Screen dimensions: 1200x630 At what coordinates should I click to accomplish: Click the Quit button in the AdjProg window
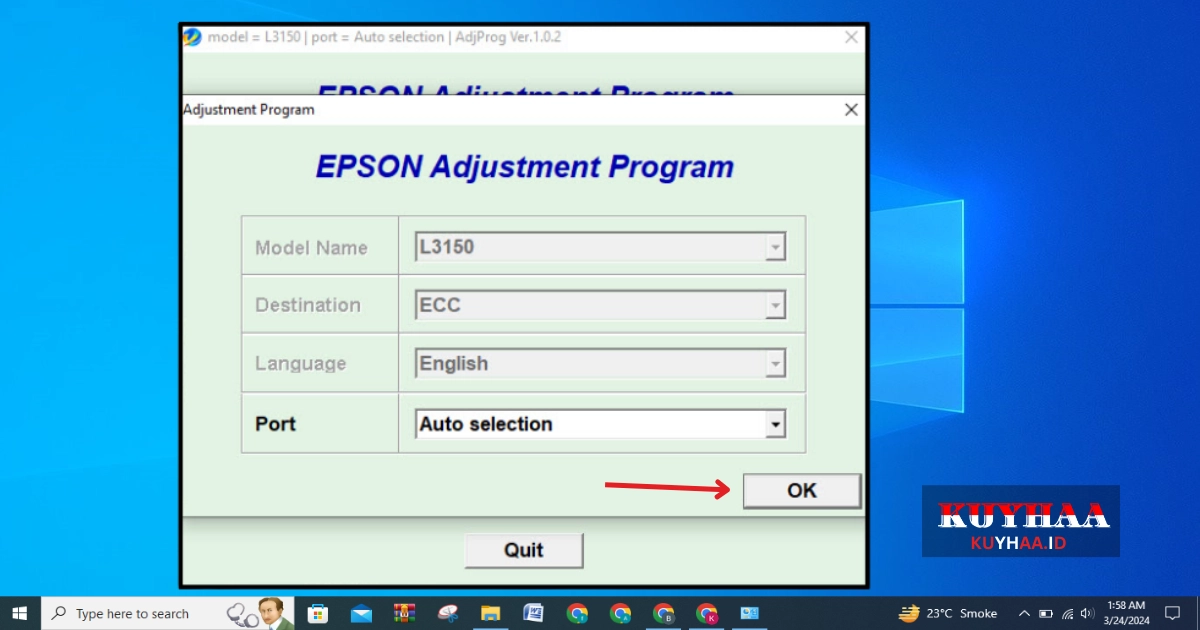coord(524,550)
